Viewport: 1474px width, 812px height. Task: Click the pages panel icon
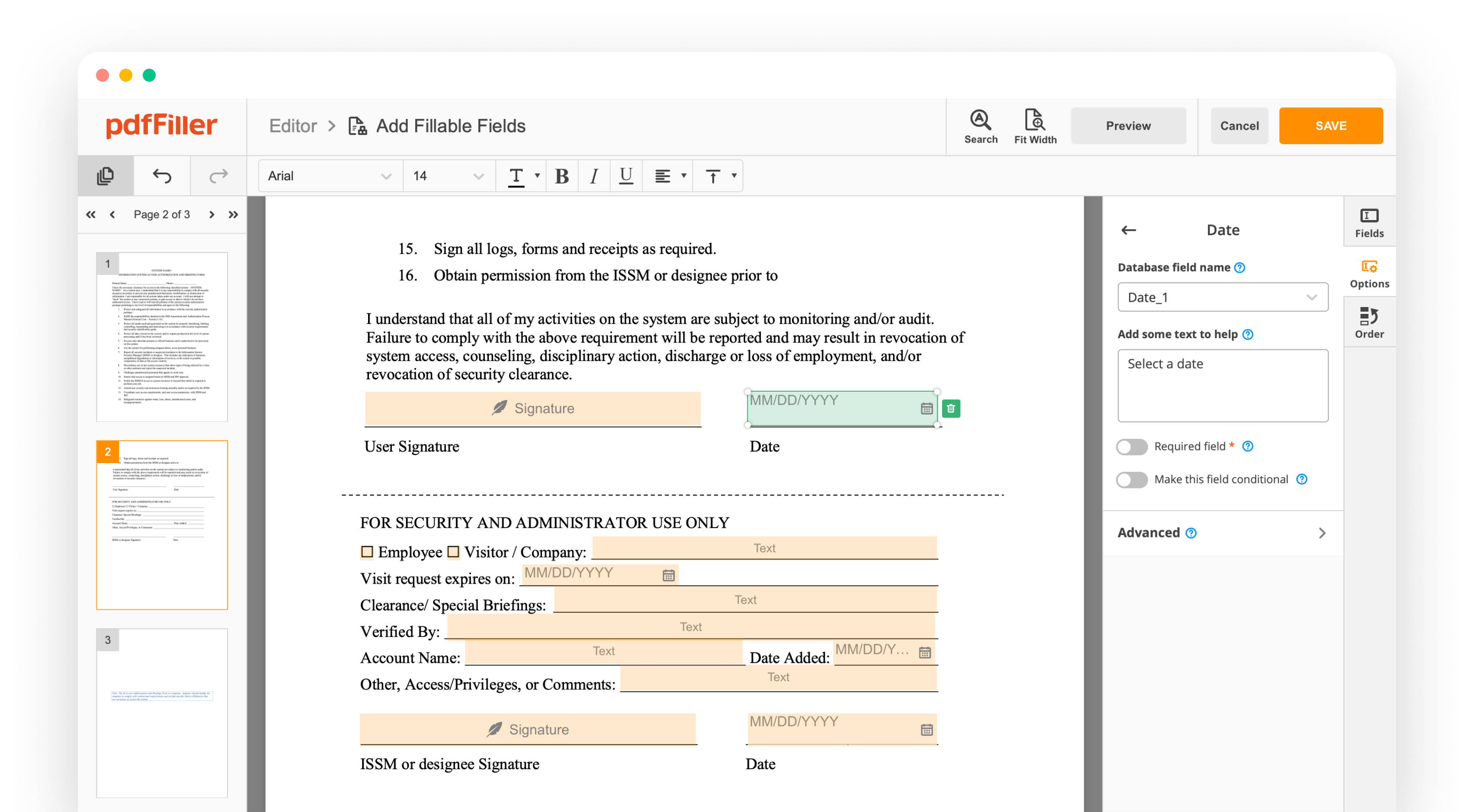[105, 176]
